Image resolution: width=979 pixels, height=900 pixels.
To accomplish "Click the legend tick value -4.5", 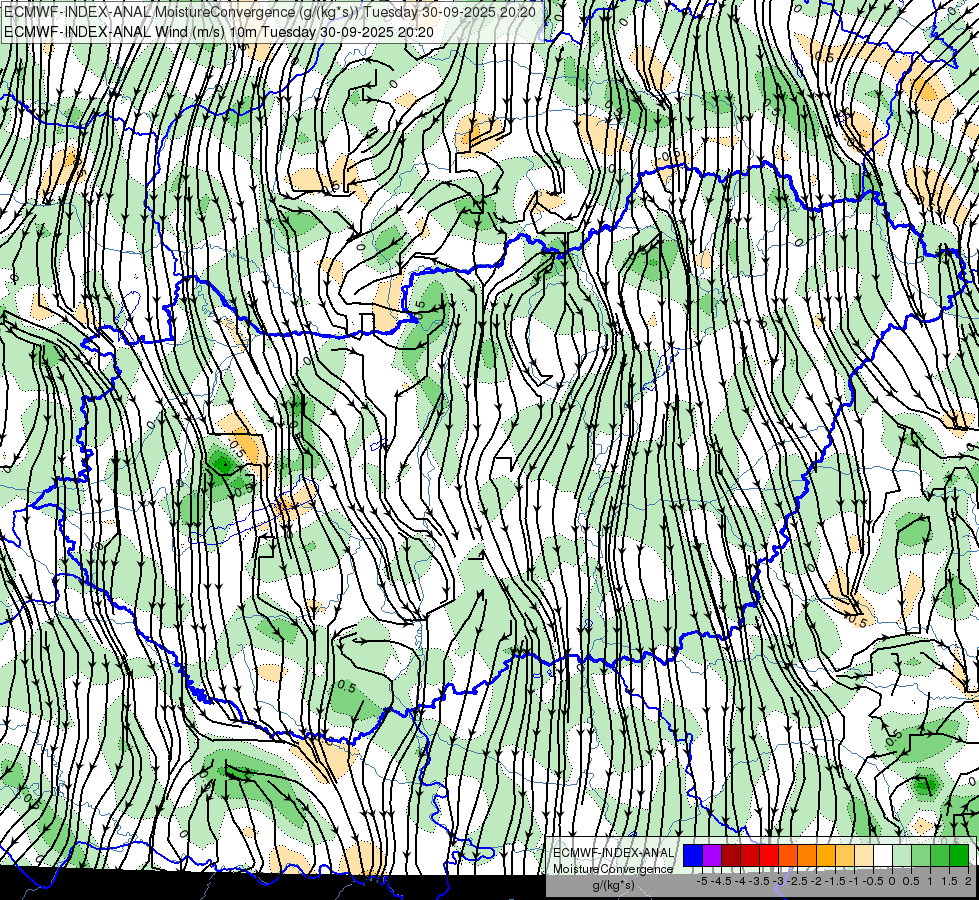I will pyautogui.click(x=721, y=881).
